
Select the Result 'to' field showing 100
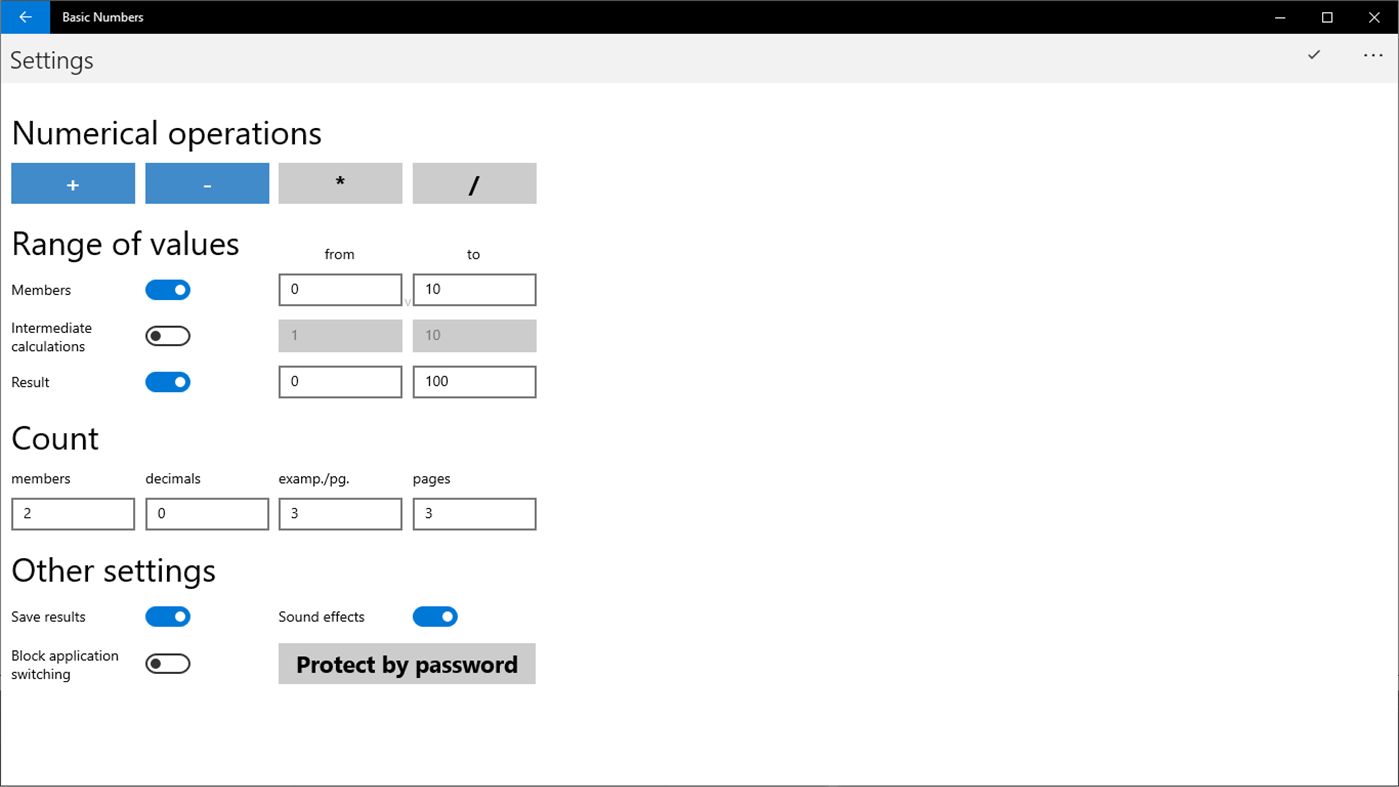pos(474,382)
